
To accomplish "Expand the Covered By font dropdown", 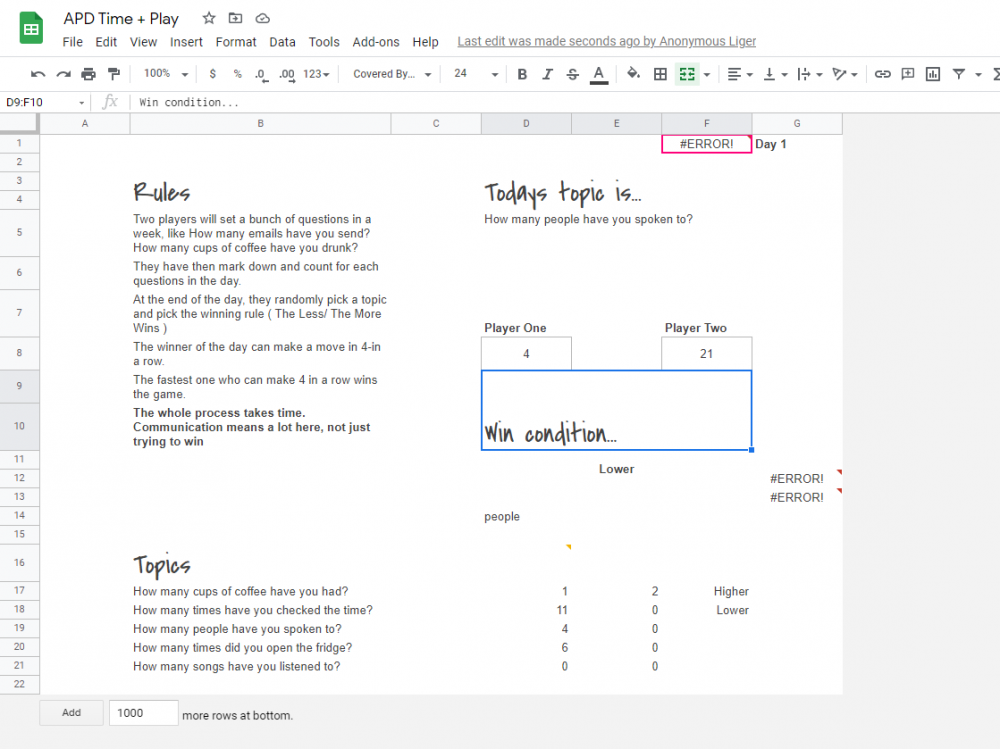I will point(392,74).
